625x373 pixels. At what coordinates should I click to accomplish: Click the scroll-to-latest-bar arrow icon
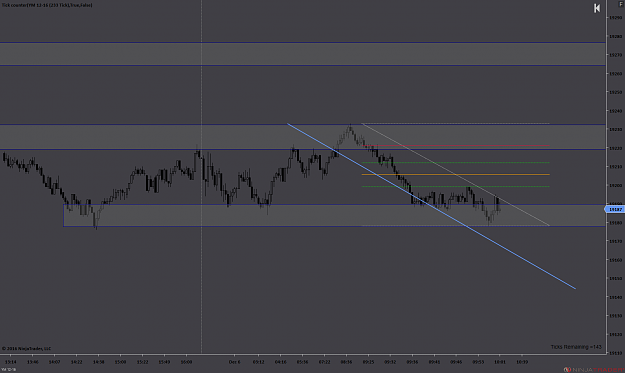click(597, 8)
